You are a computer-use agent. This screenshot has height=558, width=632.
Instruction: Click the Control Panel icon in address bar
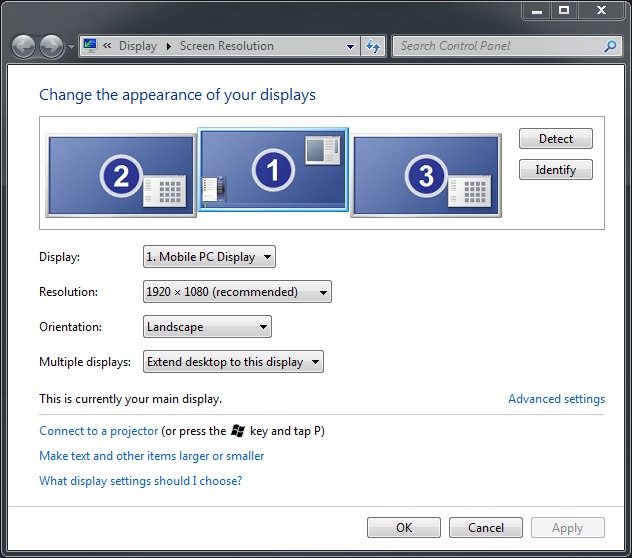click(x=91, y=46)
